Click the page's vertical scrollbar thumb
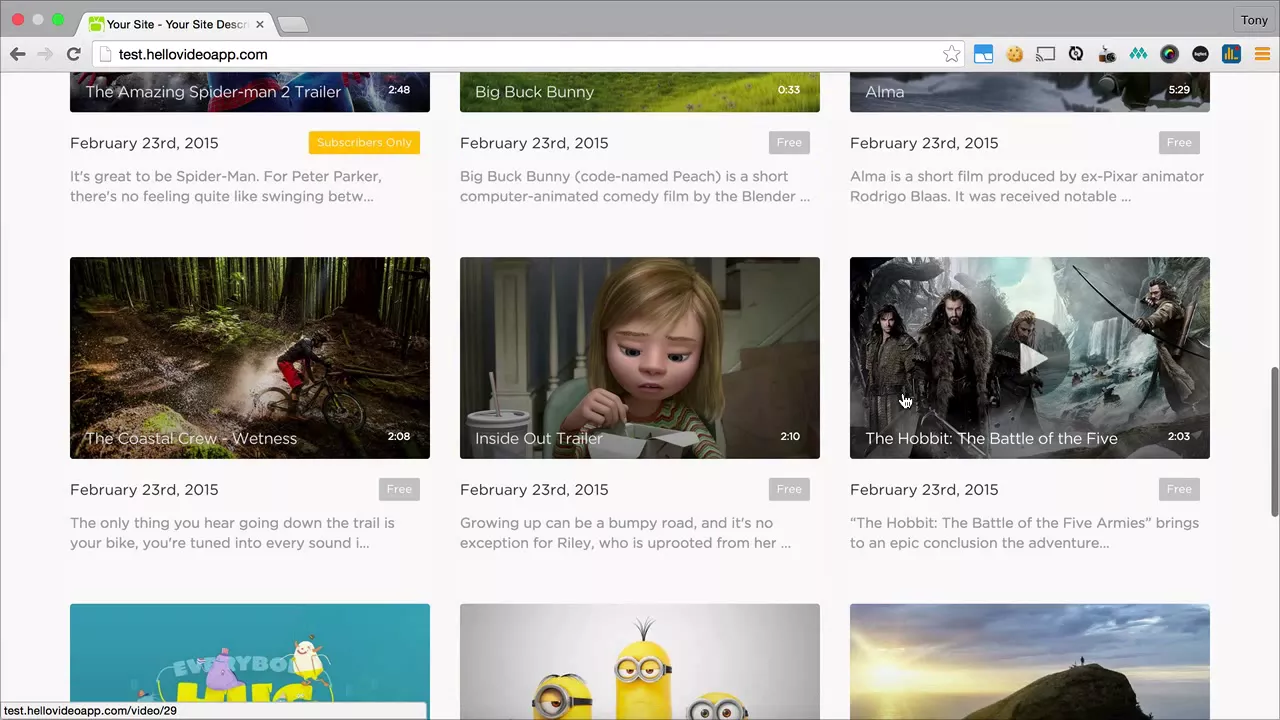 1274,442
